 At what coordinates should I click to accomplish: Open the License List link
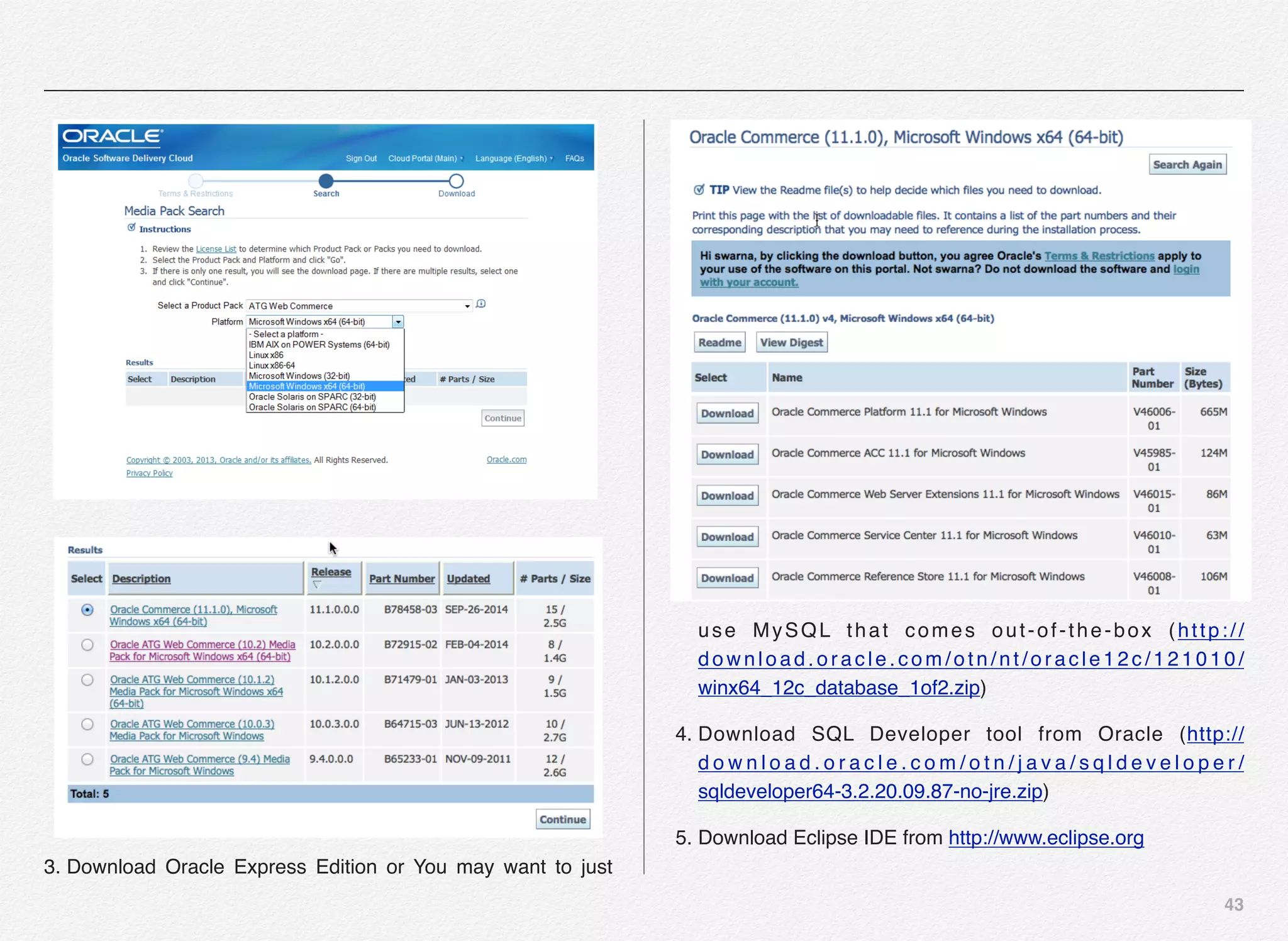coord(216,249)
